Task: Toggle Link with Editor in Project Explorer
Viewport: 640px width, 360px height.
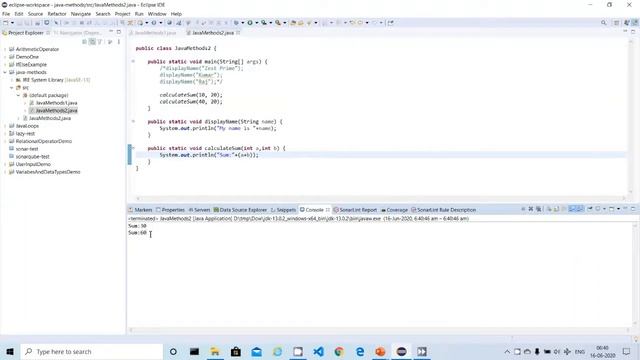Action: 92,42
